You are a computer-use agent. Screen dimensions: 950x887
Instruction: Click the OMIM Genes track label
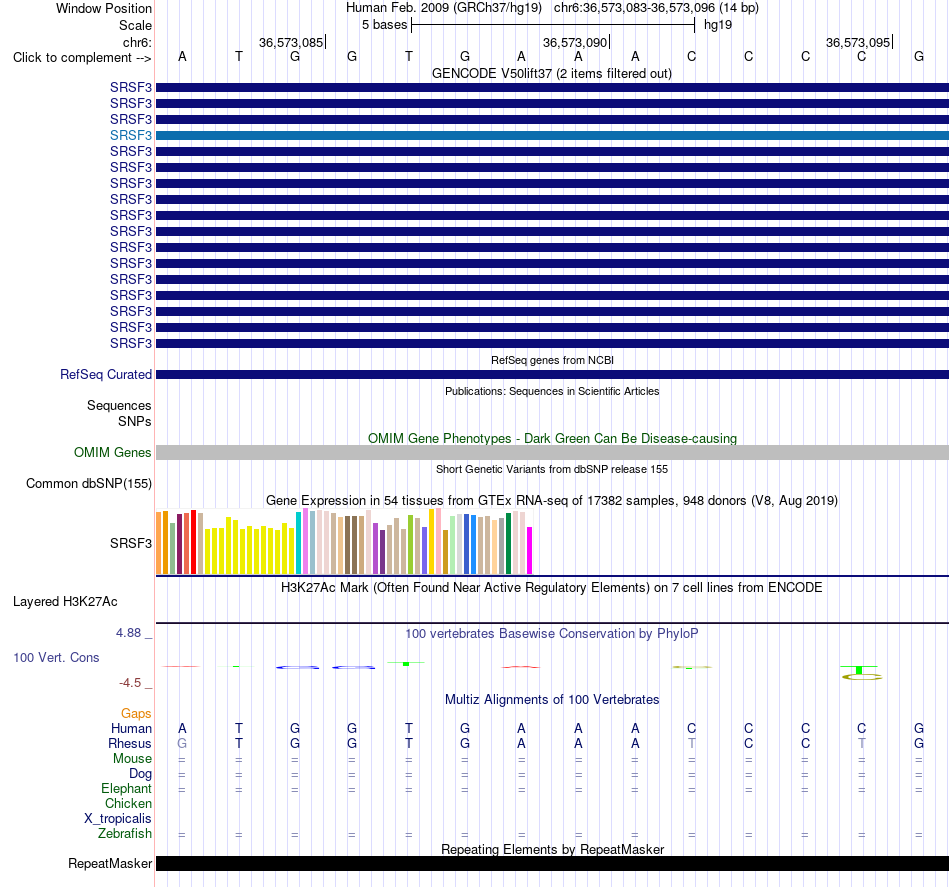(x=112, y=453)
